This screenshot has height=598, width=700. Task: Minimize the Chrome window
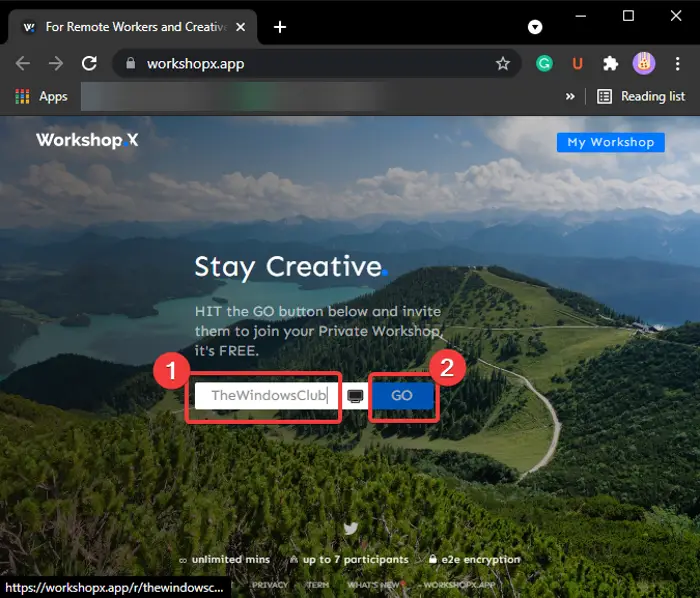coord(580,16)
